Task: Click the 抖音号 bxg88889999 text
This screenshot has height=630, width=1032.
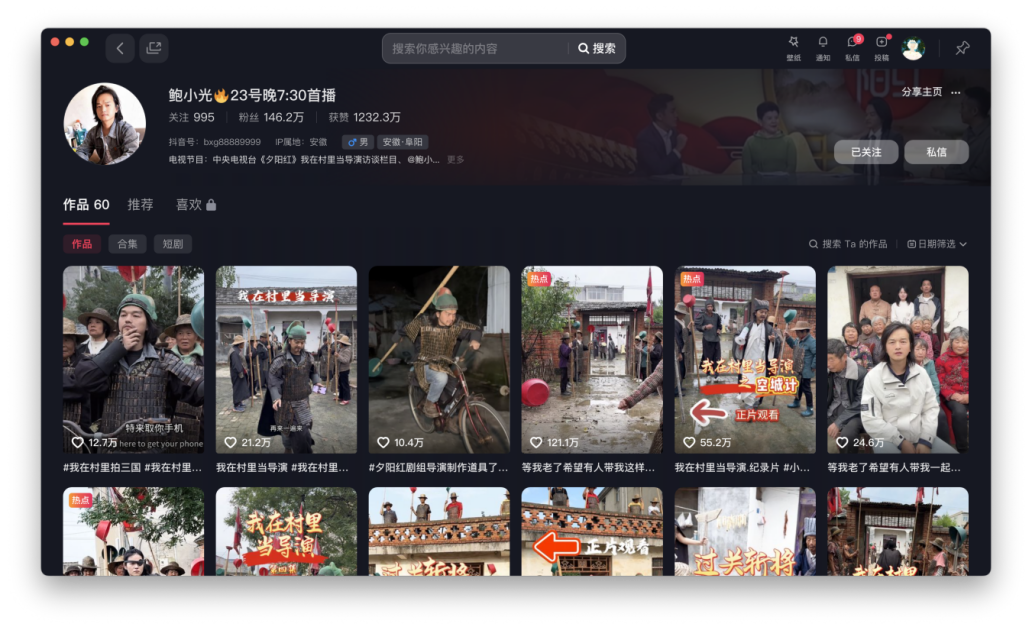Action: 215,142
